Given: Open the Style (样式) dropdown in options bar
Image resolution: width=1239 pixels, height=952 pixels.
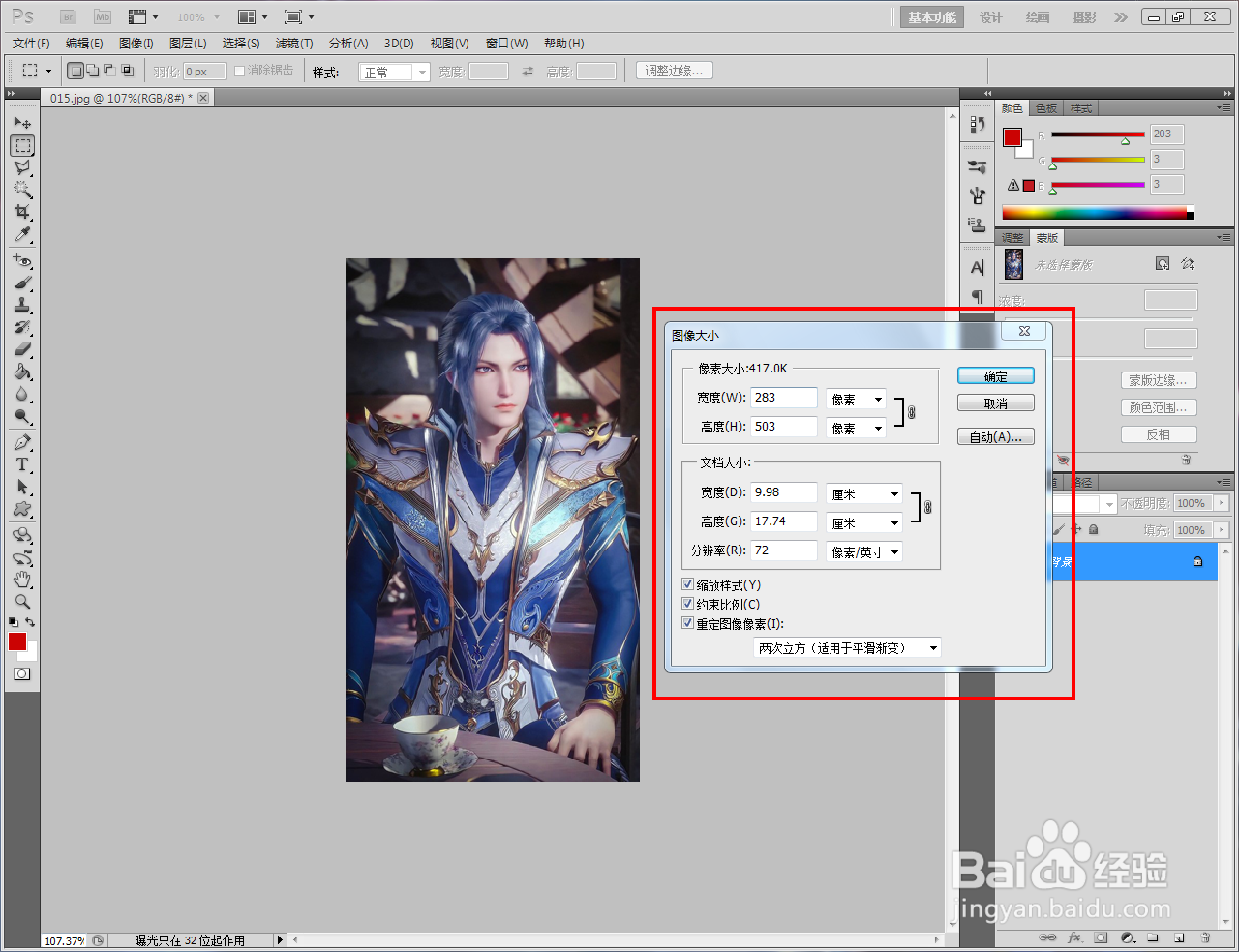Looking at the screenshot, I should [x=394, y=72].
